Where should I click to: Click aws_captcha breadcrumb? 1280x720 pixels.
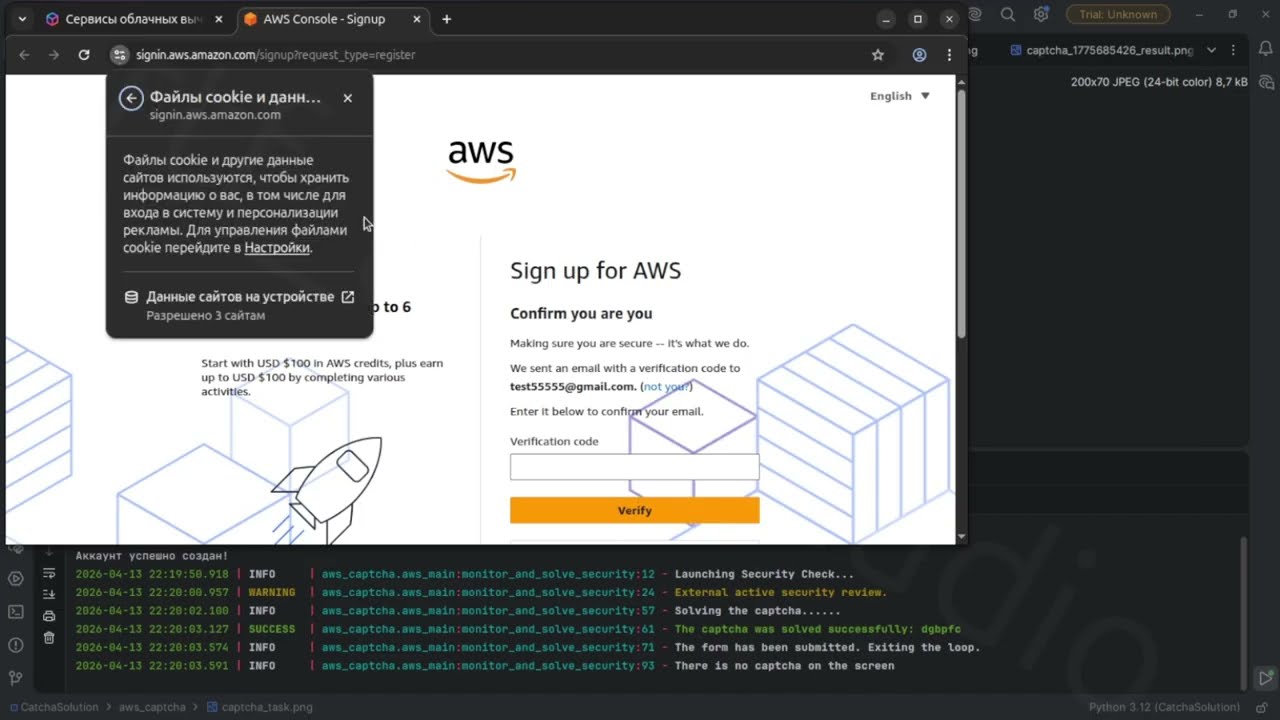click(x=152, y=707)
